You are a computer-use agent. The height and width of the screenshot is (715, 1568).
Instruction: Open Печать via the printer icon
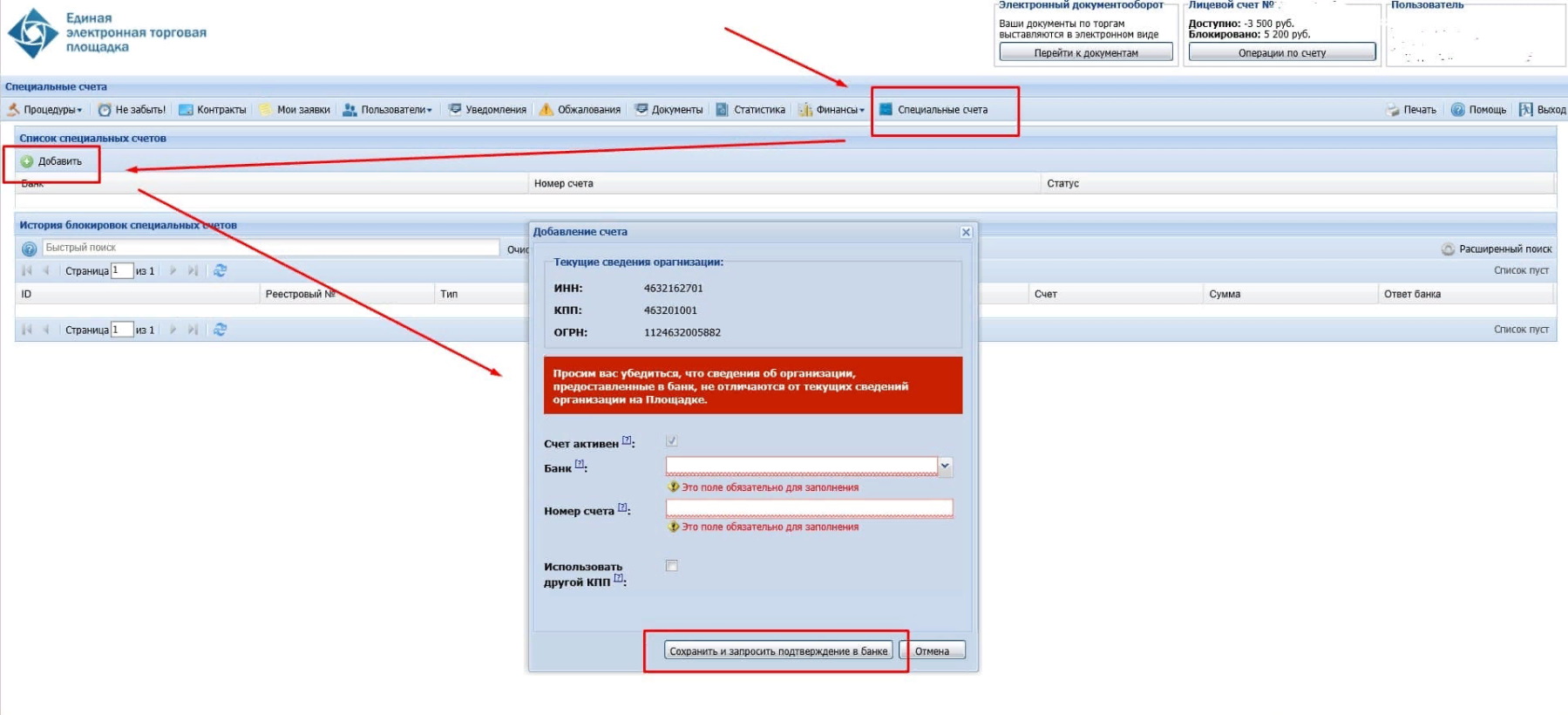click(x=1393, y=110)
